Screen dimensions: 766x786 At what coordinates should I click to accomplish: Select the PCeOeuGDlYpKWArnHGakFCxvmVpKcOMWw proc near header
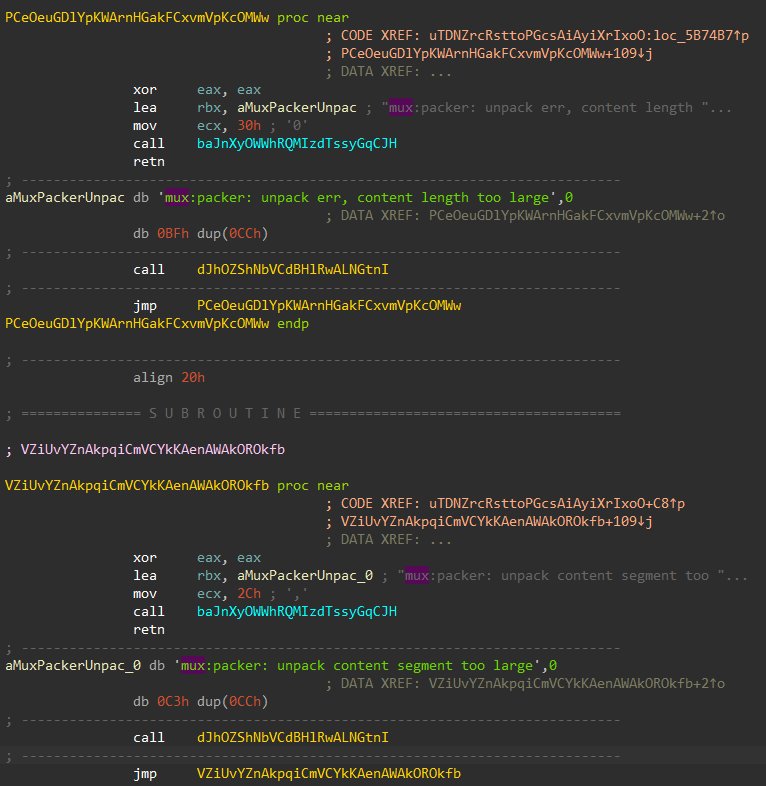pyautogui.click(x=177, y=18)
